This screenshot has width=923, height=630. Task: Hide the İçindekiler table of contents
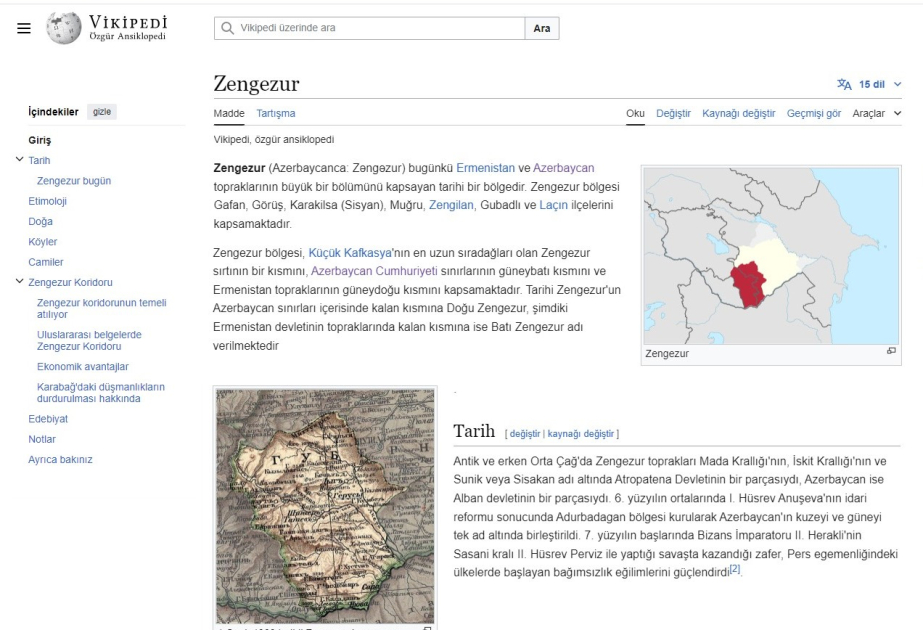click(101, 113)
